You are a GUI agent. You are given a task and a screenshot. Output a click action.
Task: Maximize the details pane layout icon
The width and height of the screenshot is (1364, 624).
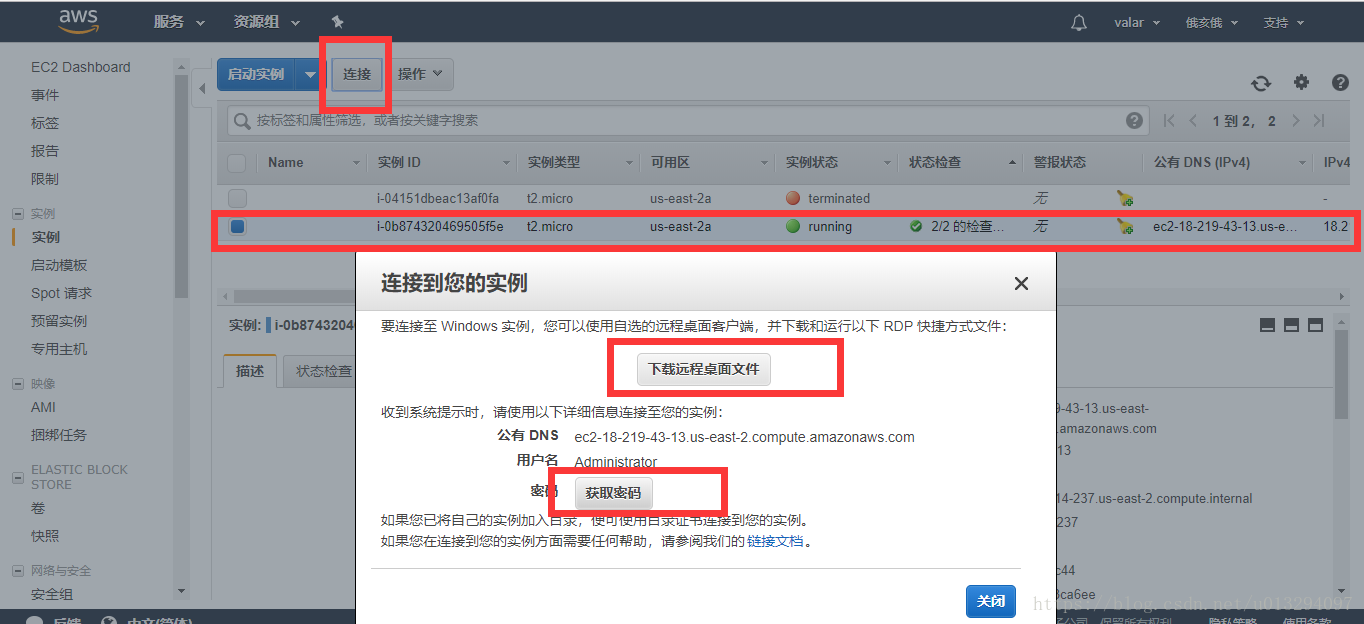point(1315,325)
